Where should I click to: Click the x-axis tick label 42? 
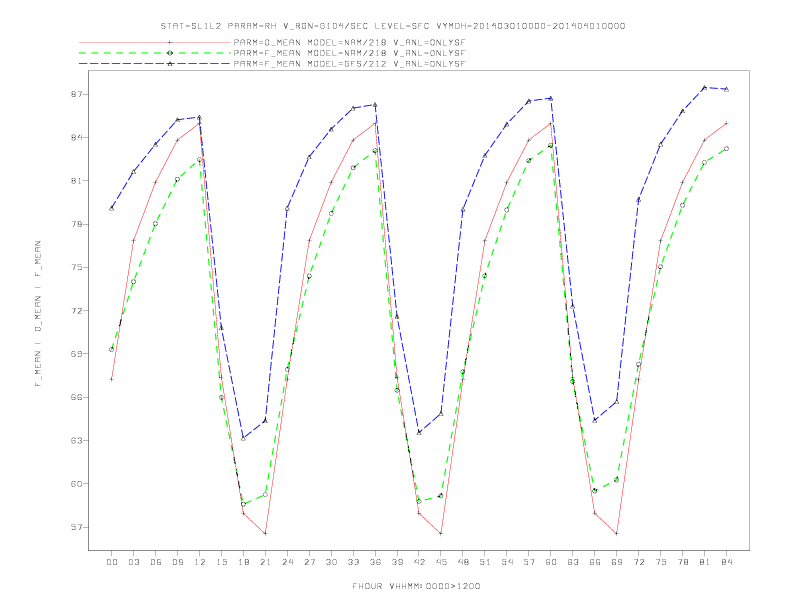pos(419,562)
